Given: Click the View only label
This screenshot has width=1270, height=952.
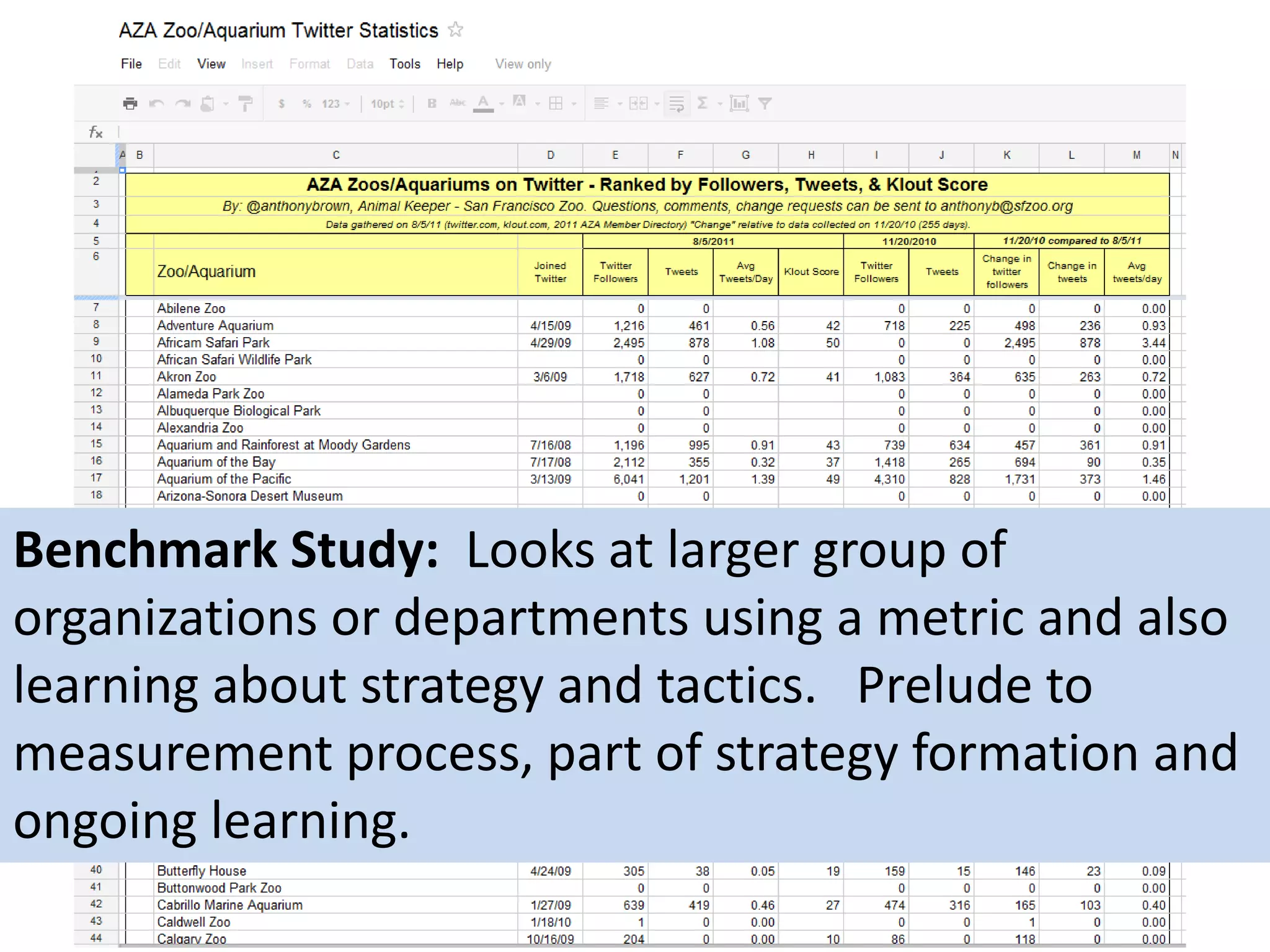Looking at the screenshot, I should click(x=523, y=64).
